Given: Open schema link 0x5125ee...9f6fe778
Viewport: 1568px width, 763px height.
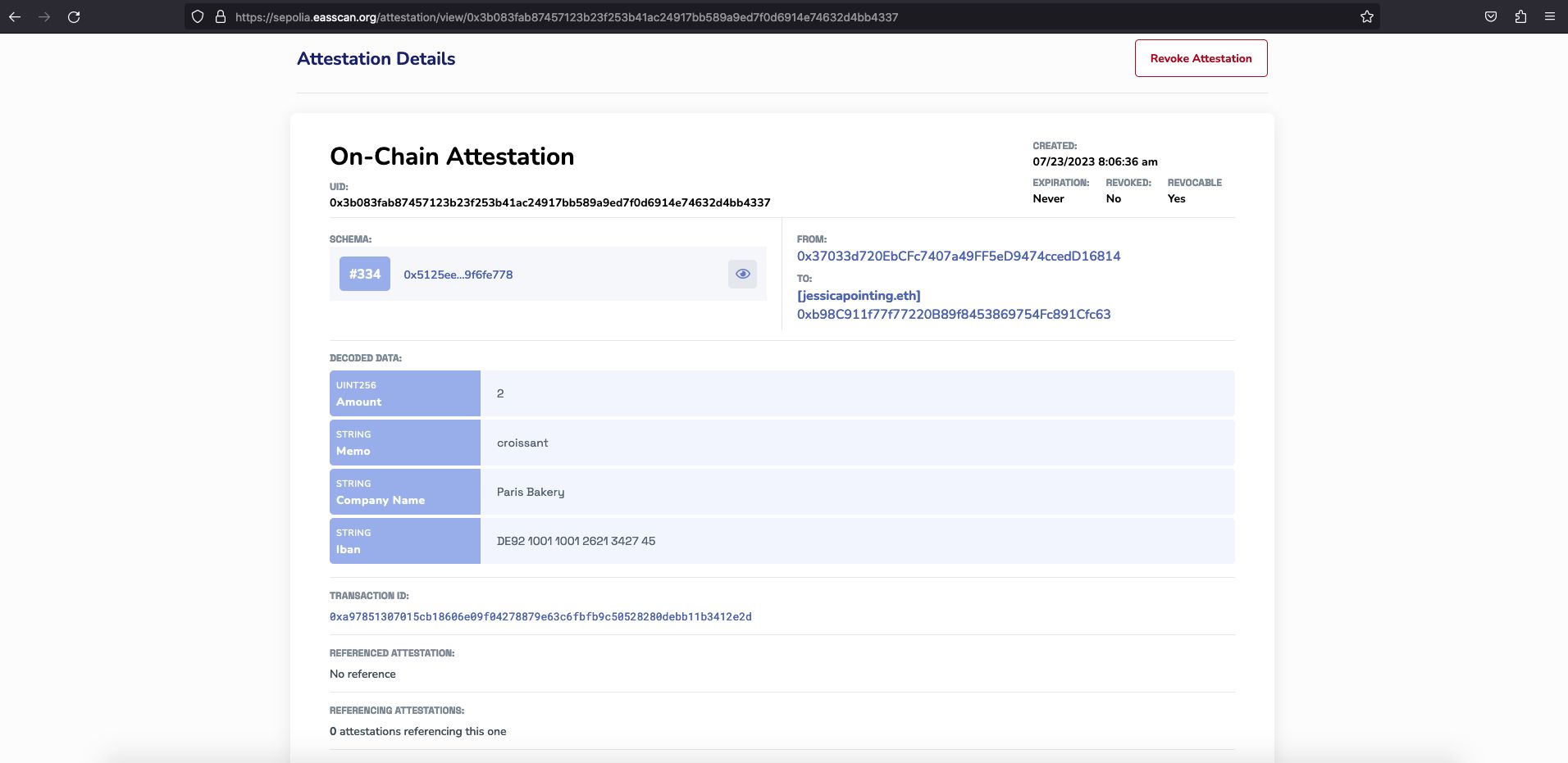Looking at the screenshot, I should coord(458,275).
